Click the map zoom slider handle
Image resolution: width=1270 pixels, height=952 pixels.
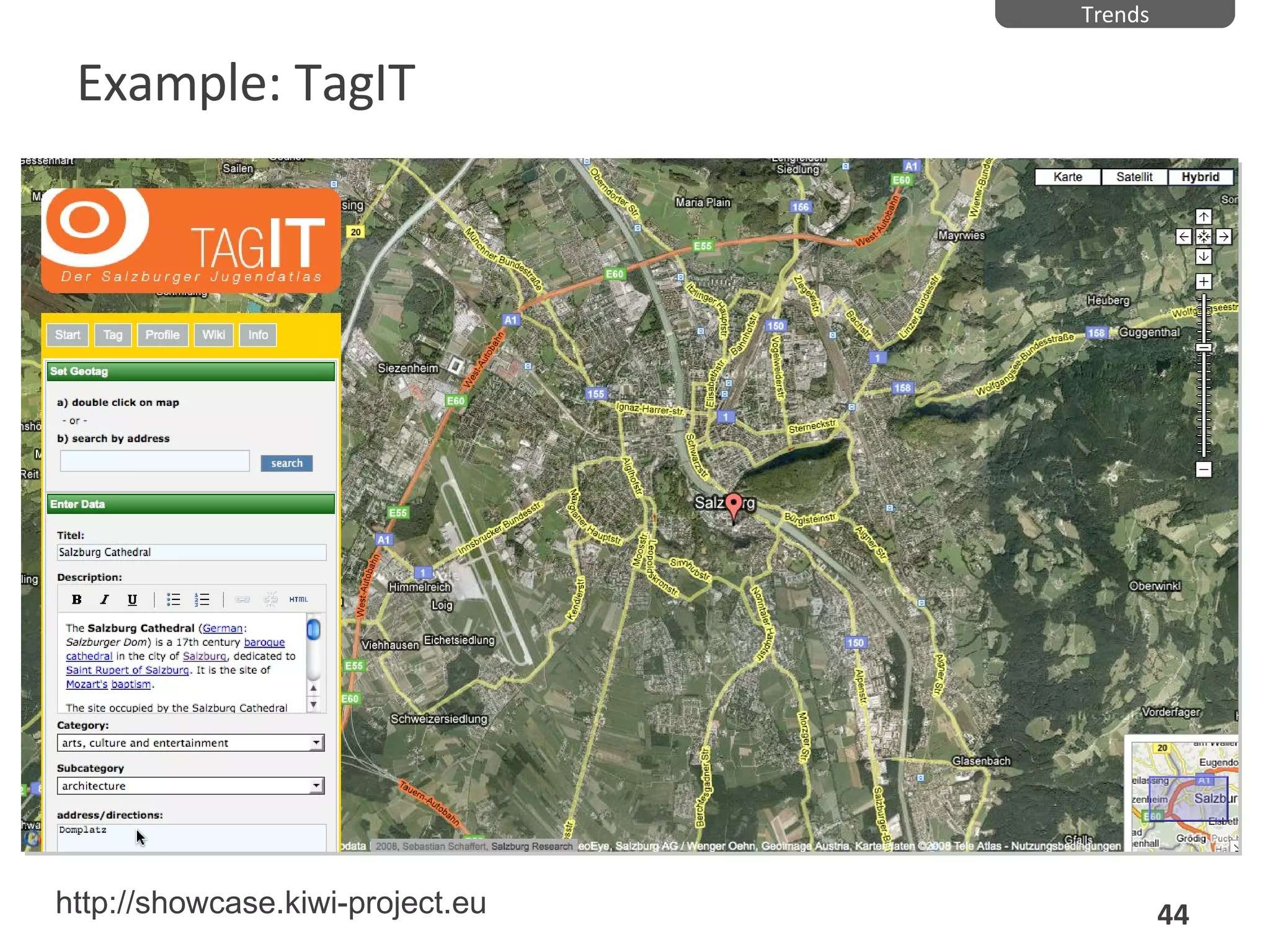(x=1203, y=348)
